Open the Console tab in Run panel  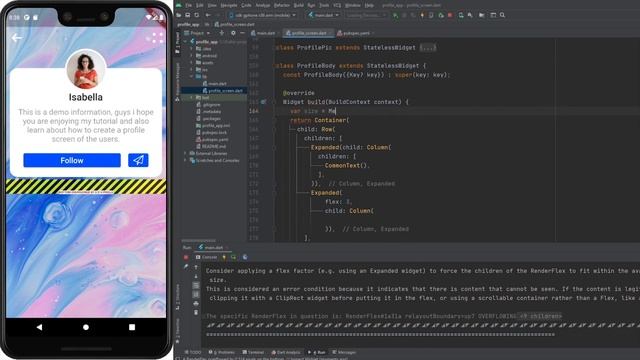[x=207, y=257]
